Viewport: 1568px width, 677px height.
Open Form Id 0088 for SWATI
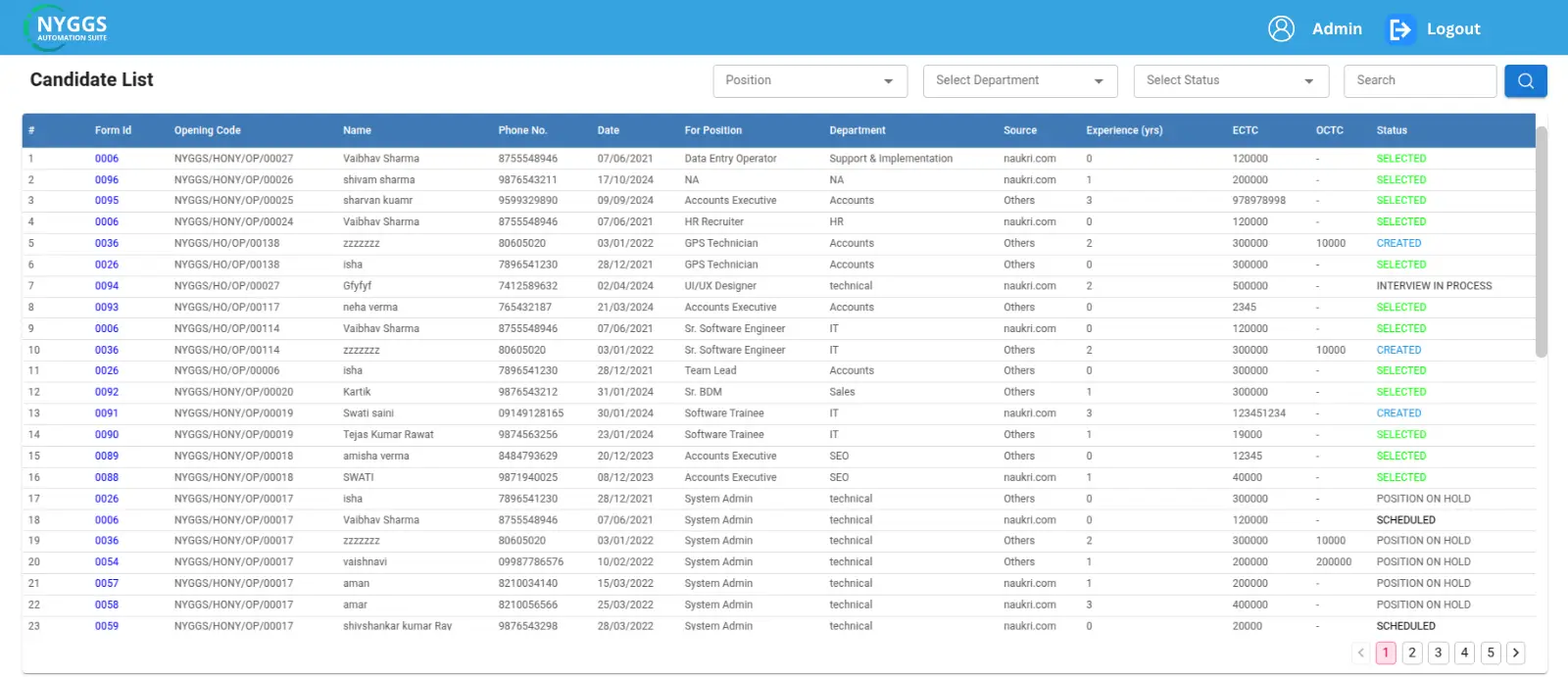pos(107,478)
